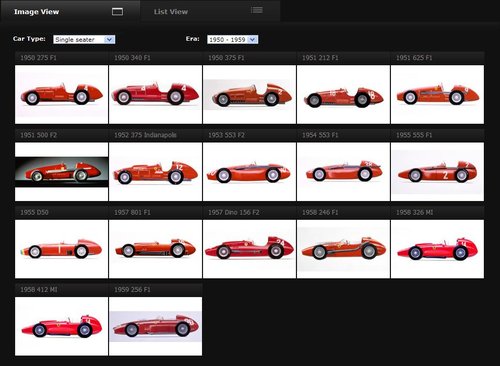Open the 1955 555 F1 thumbnail
Viewport: 500px width, 366px height.
[437, 172]
